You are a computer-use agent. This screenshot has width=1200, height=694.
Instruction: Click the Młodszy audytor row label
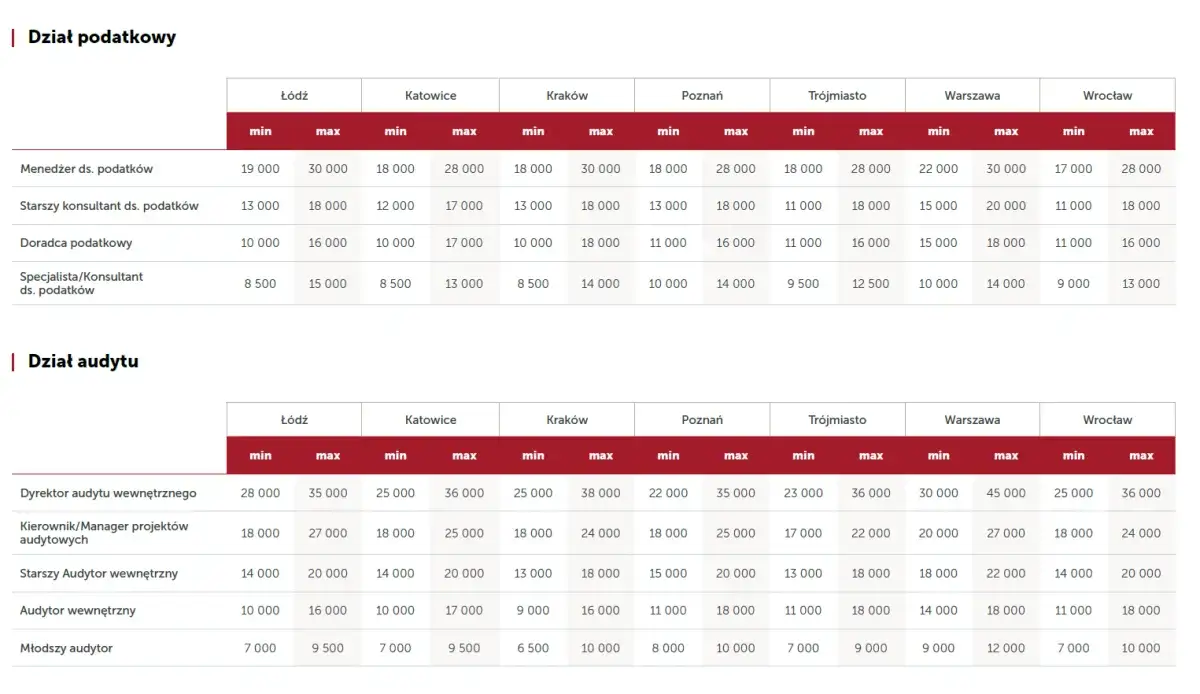pyautogui.click(x=67, y=648)
